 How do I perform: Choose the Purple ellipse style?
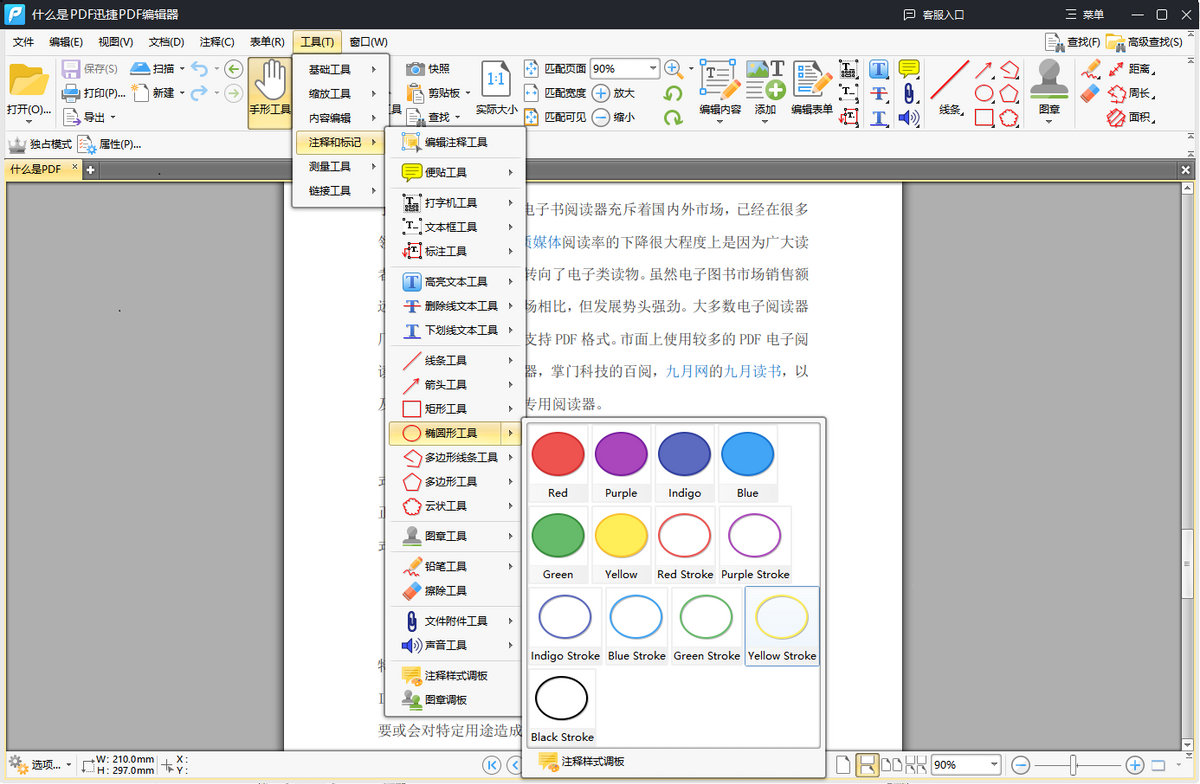click(621, 462)
